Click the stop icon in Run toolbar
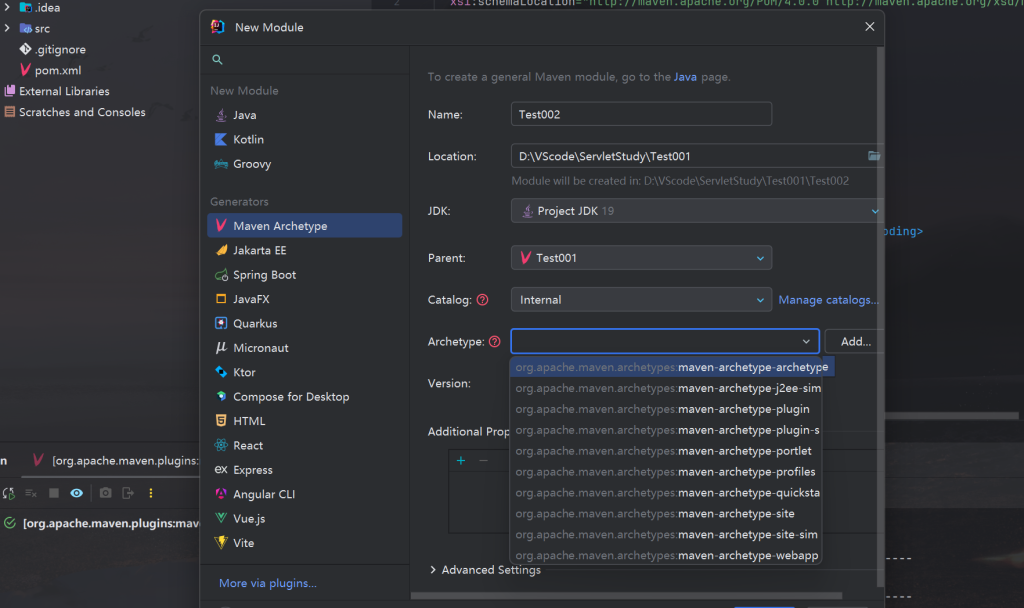1024x608 pixels. point(54,493)
